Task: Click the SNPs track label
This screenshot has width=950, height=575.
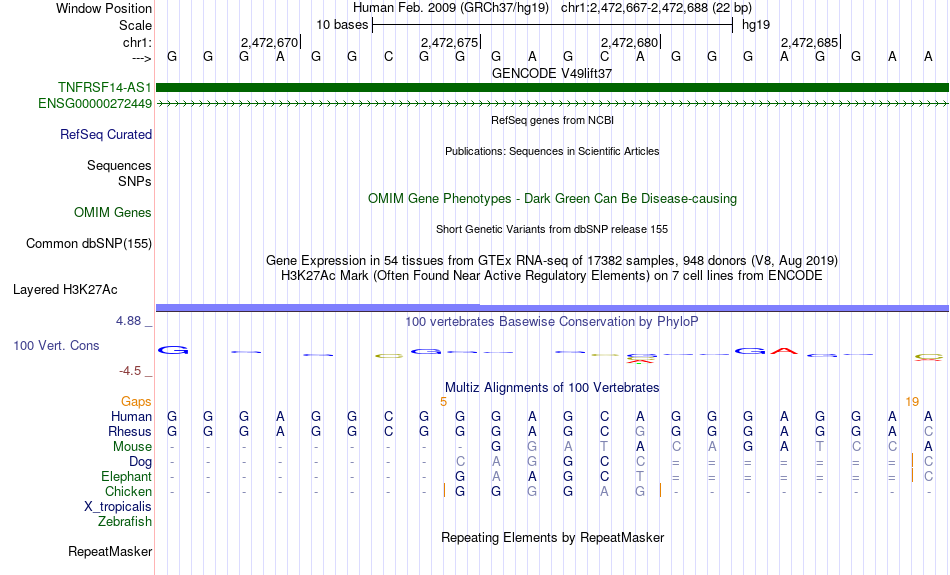Action: coord(135,181)
